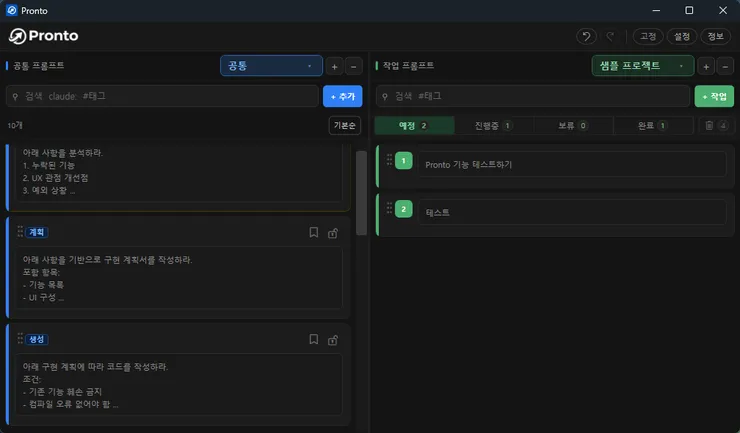Open the 기본순 sort order selector

(x=345, y=125)
